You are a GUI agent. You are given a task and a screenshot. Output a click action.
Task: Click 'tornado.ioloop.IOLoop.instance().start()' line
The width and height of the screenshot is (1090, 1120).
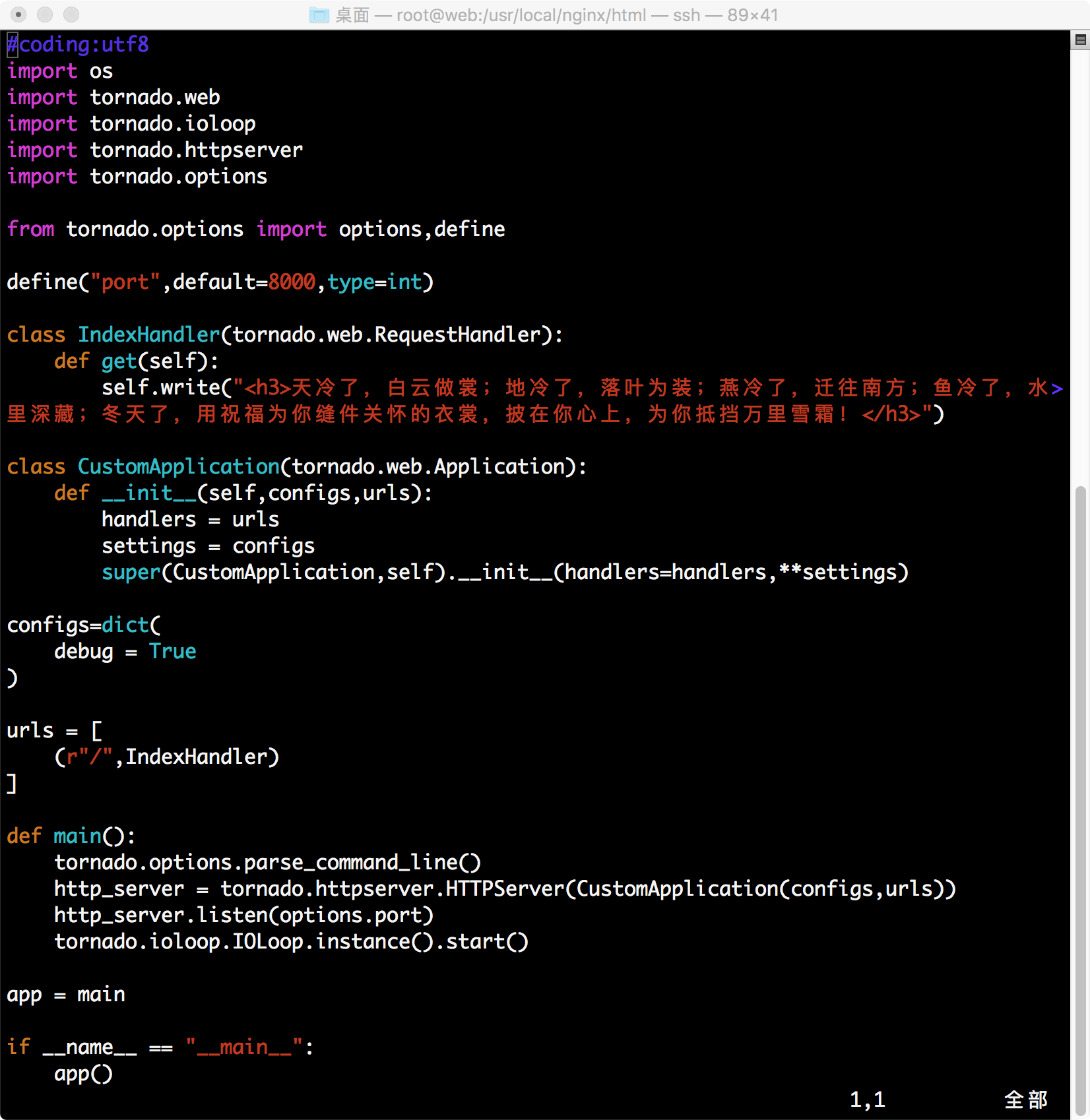click(x=292, y=941)
